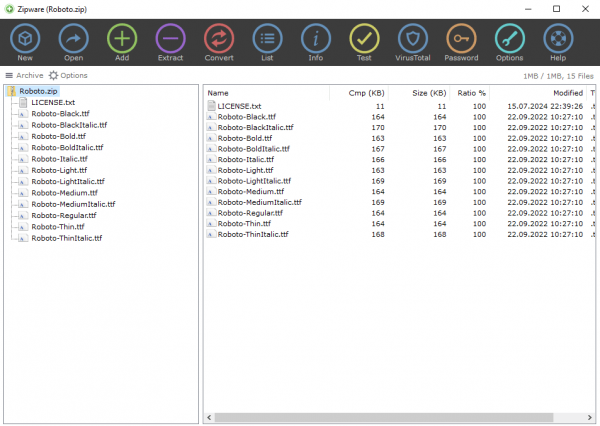Select Roboto-ThinItalic.ttf in the tree panel
The height and width of the screenshot is (426, 600).
click(67, 238)
